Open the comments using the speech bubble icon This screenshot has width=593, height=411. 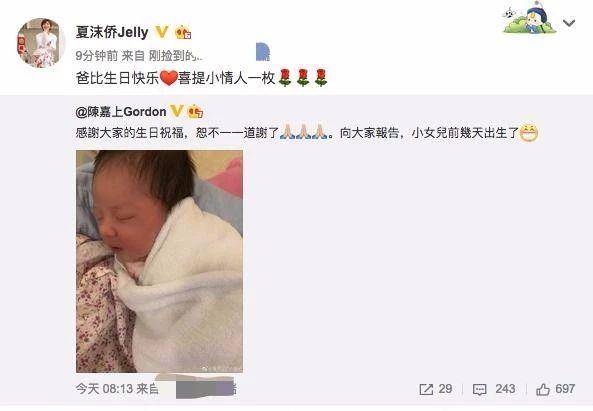[480, 389]
